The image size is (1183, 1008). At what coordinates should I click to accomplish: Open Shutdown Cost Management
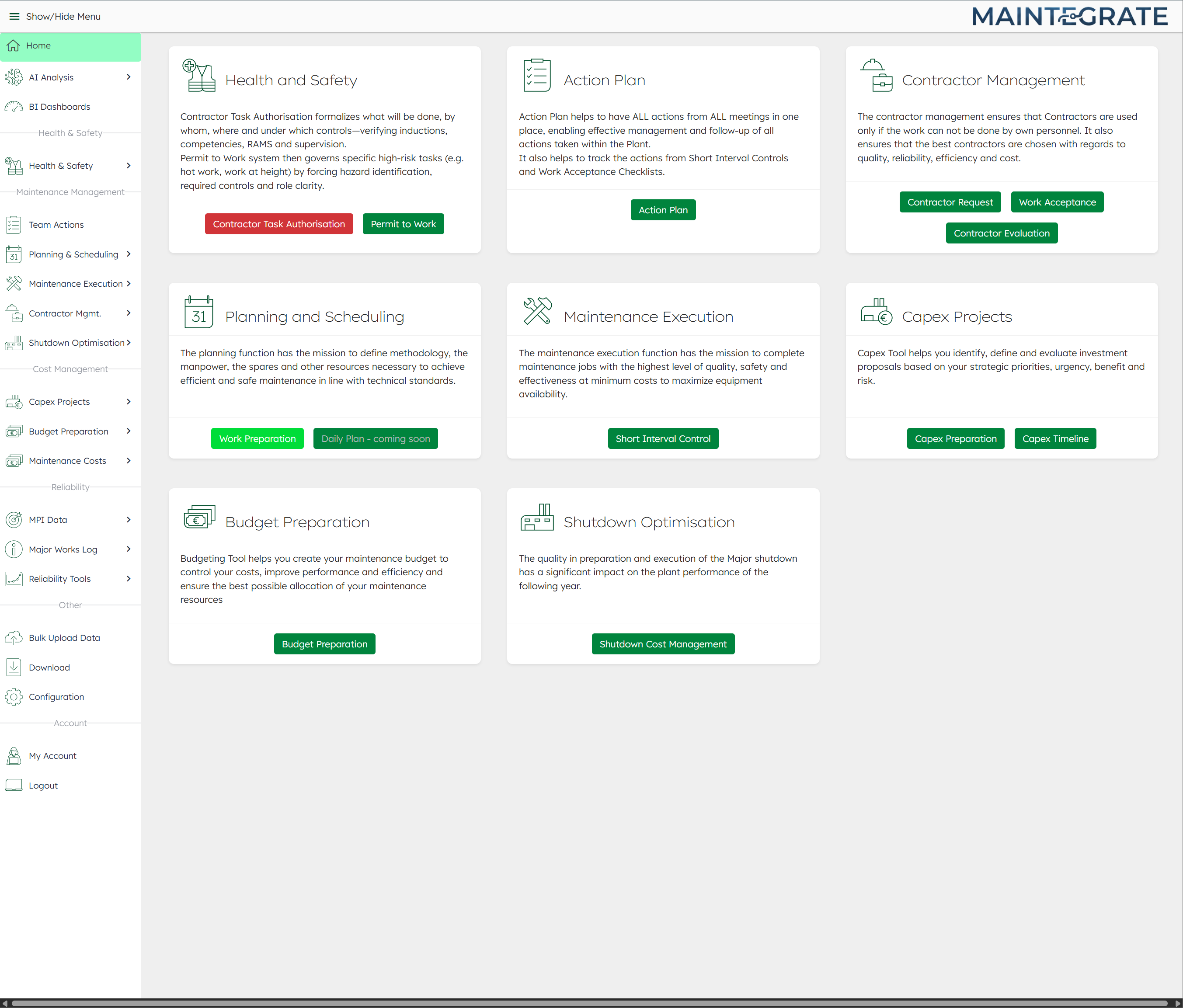pyautogui.click(x=663, y=644)
